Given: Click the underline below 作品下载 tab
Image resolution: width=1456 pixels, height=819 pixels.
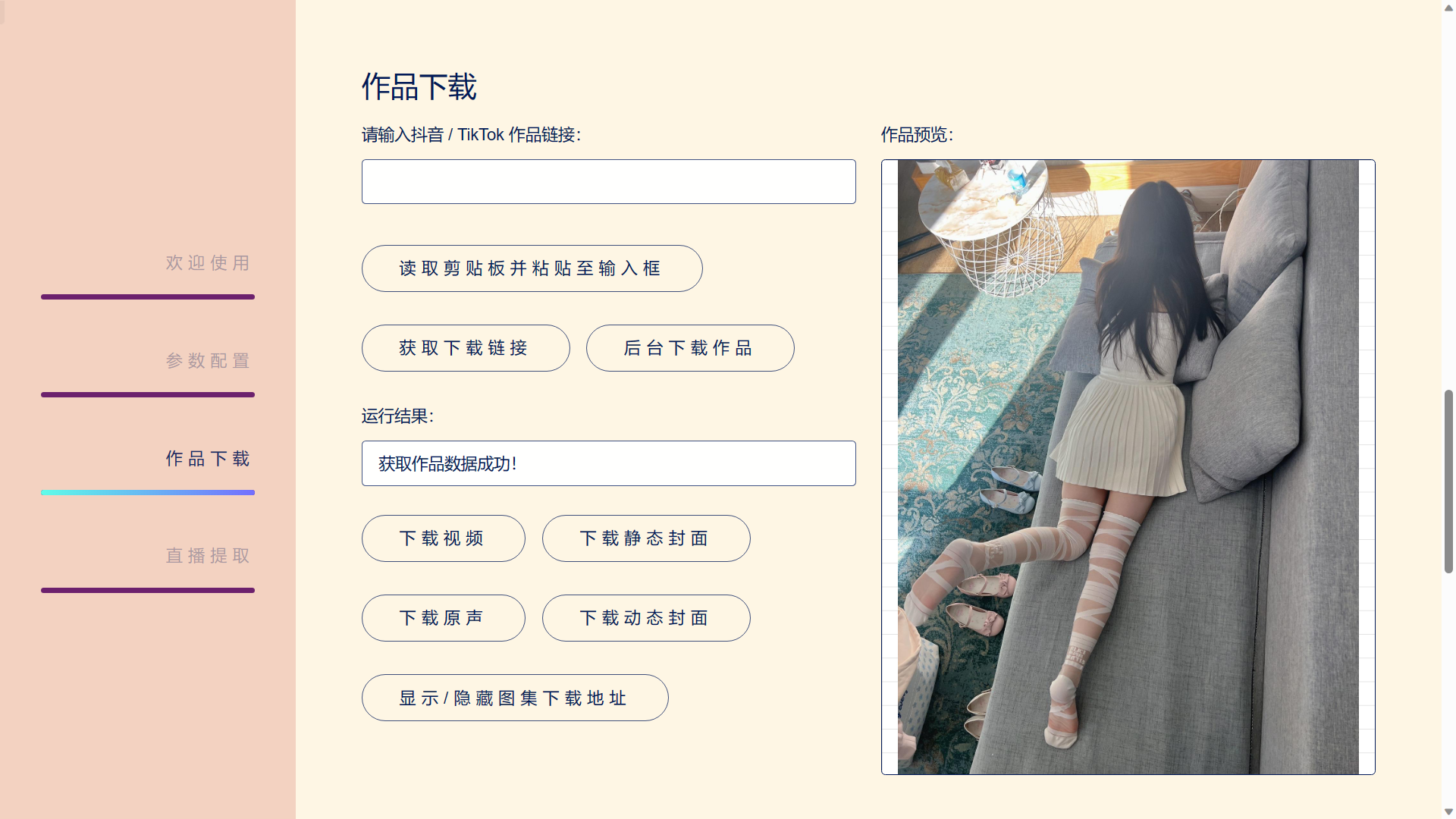Looking at the screenshot, I should click(x=148, y=492).
